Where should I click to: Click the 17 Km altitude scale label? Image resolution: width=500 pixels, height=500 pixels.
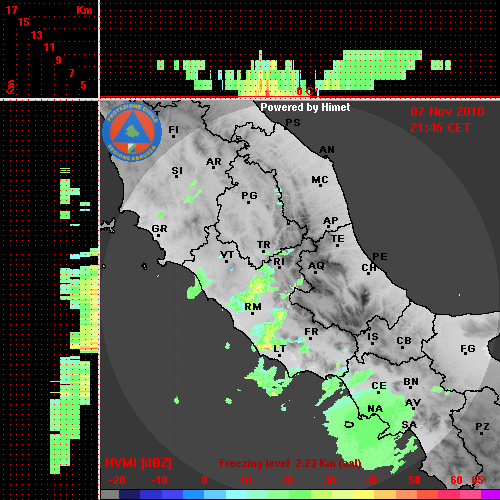coord(12,10)
